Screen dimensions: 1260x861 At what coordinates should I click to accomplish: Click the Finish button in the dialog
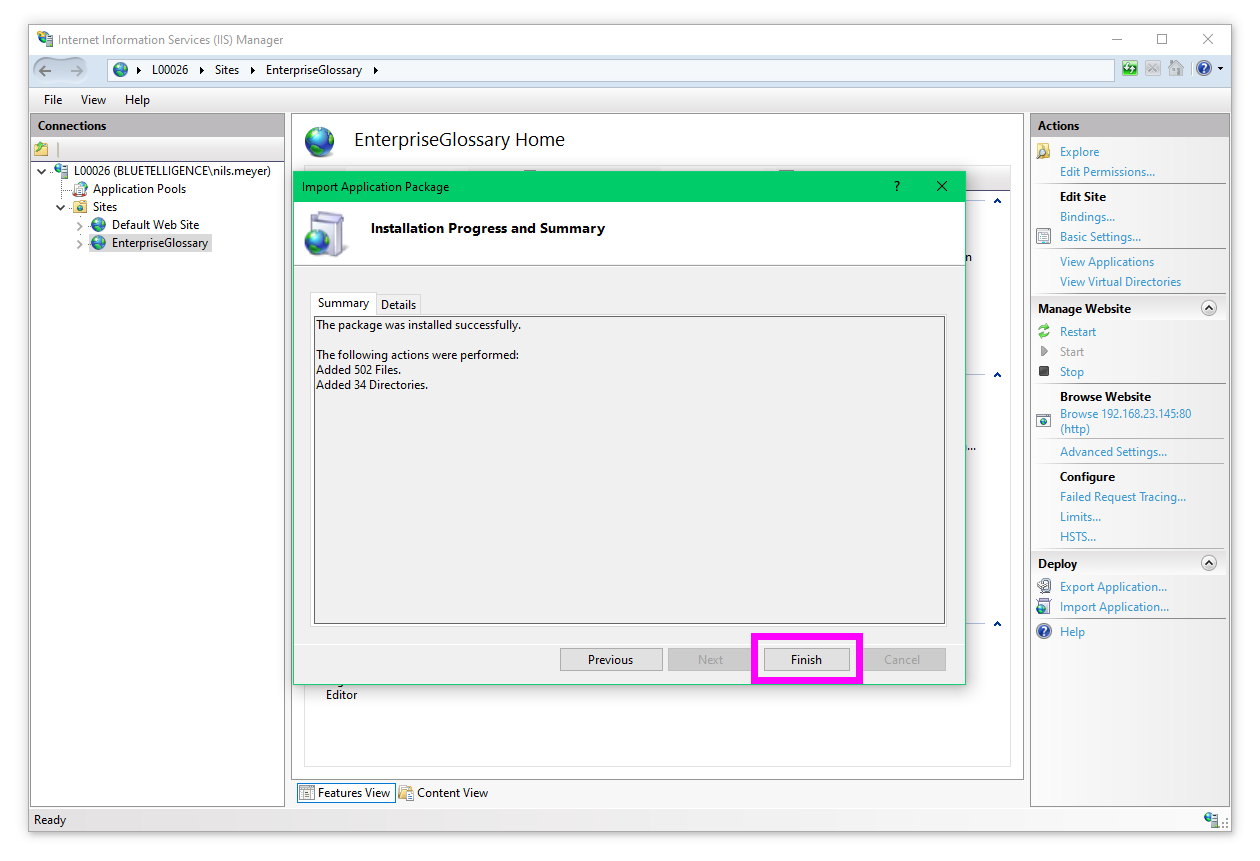click(806, 660)
